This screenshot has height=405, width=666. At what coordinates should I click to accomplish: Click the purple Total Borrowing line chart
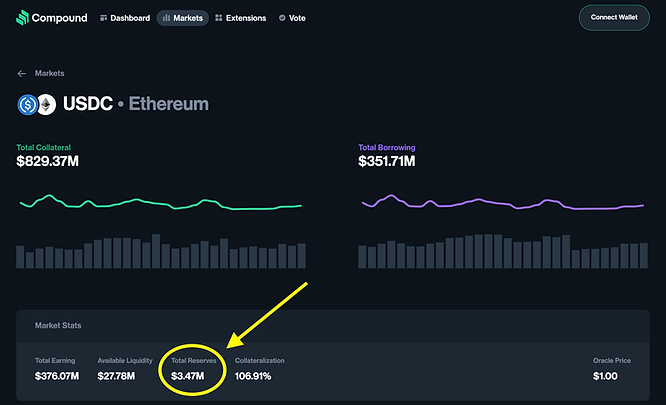click(503, 202)
